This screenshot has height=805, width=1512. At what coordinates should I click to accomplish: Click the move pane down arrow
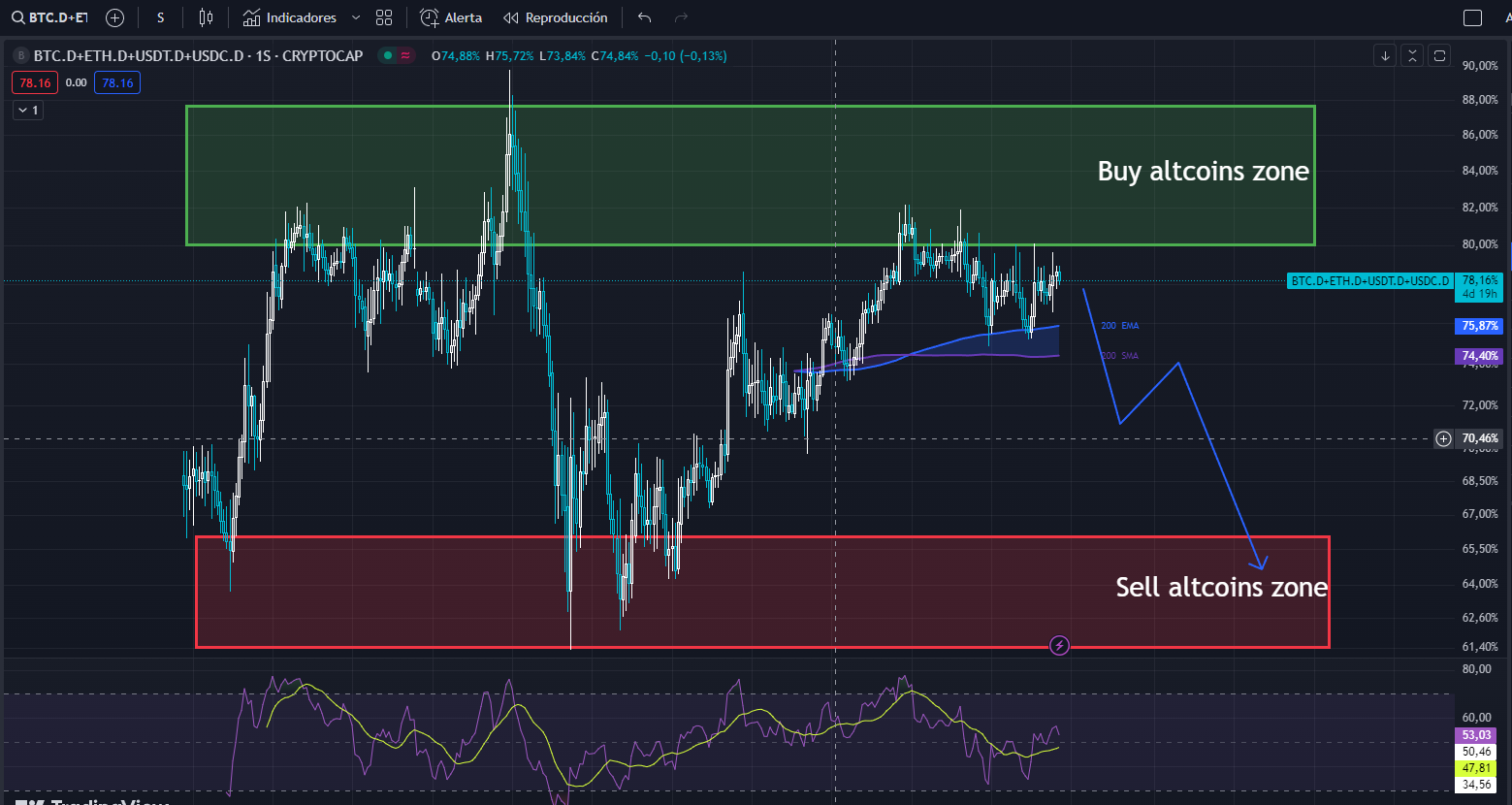coord(1385,55)
